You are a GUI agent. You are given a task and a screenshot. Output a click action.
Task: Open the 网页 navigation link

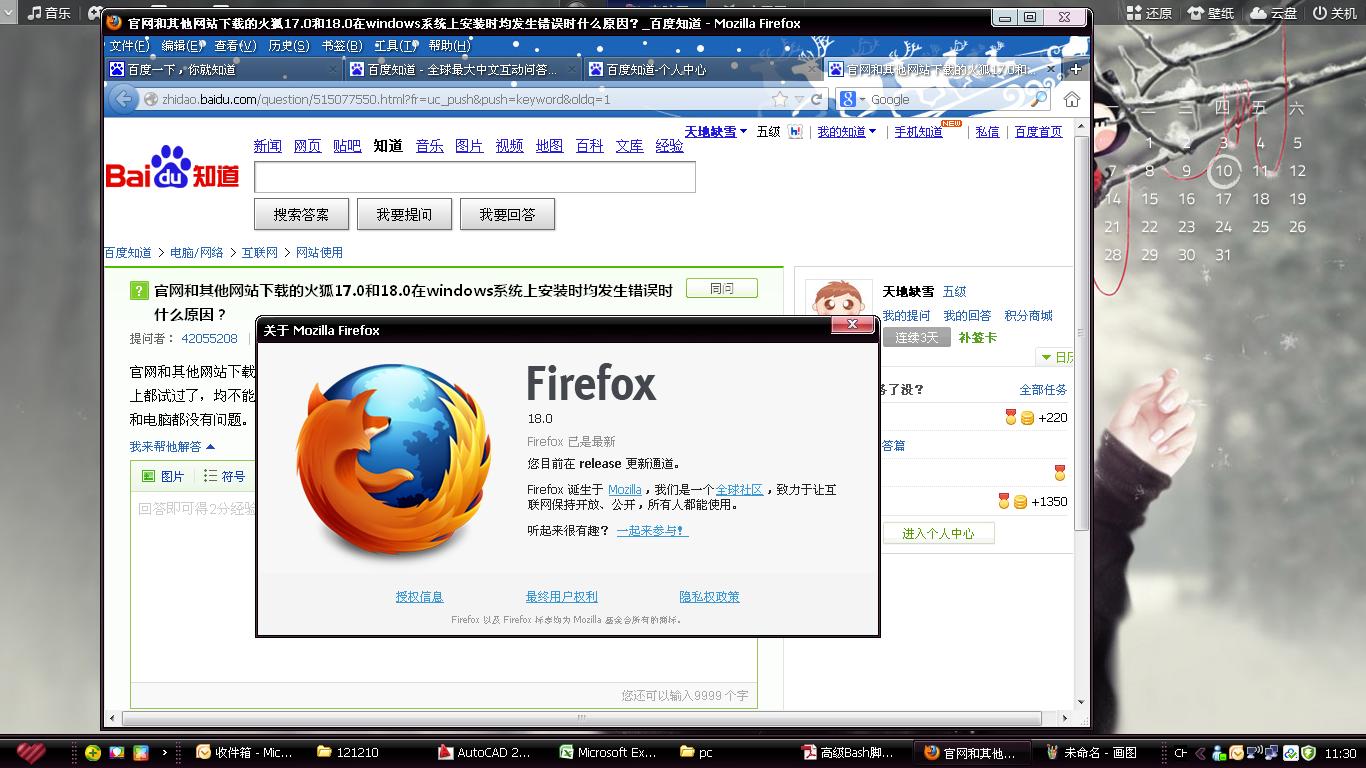[x=307, y=146]
